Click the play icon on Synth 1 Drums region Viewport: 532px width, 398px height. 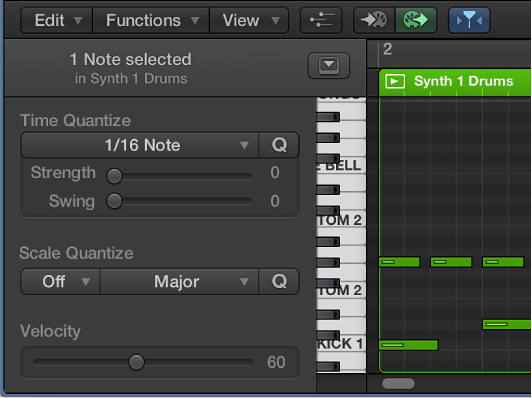click(395, 81)
